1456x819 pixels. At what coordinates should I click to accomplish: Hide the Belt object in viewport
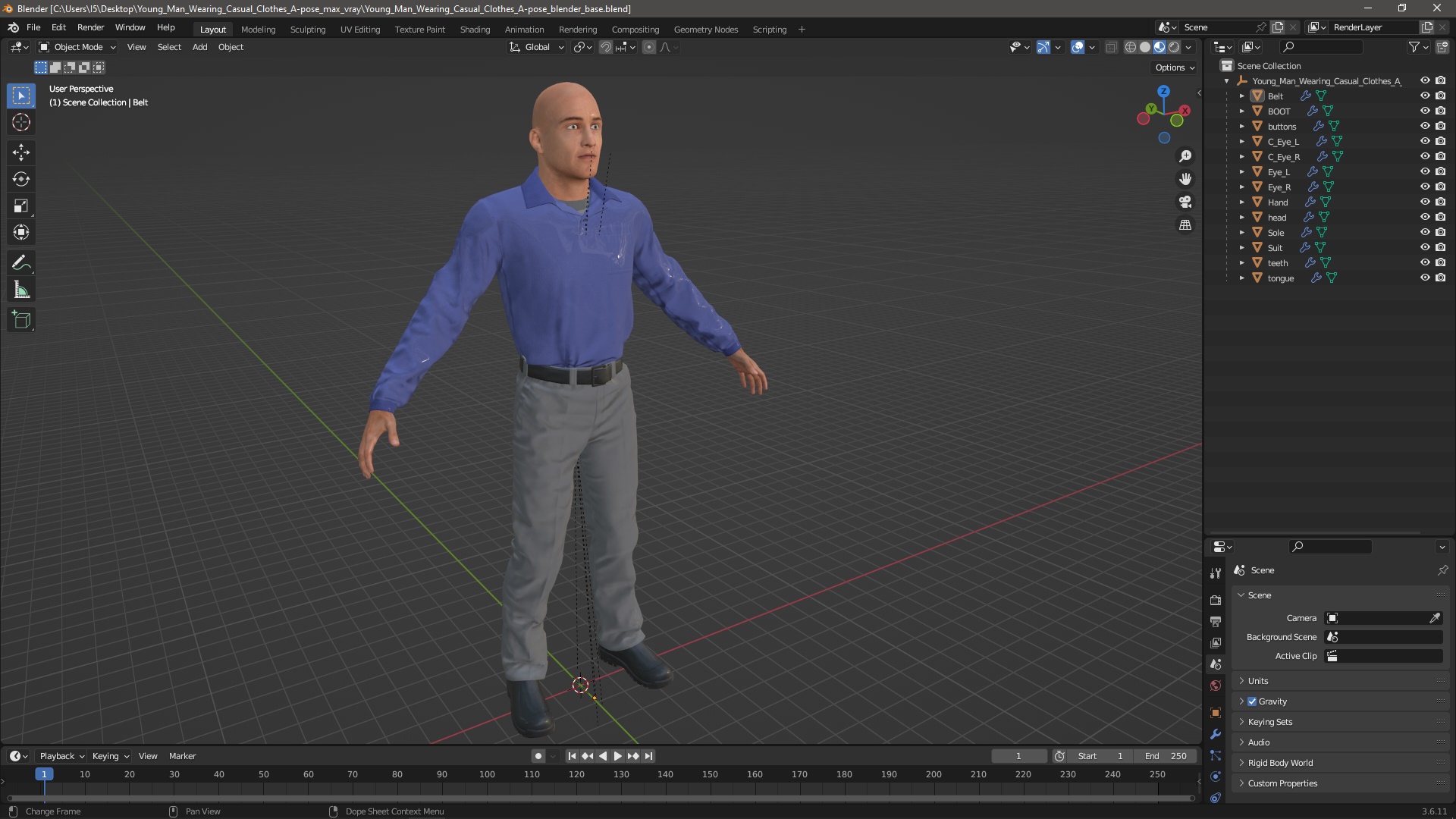pos(1425,96)
